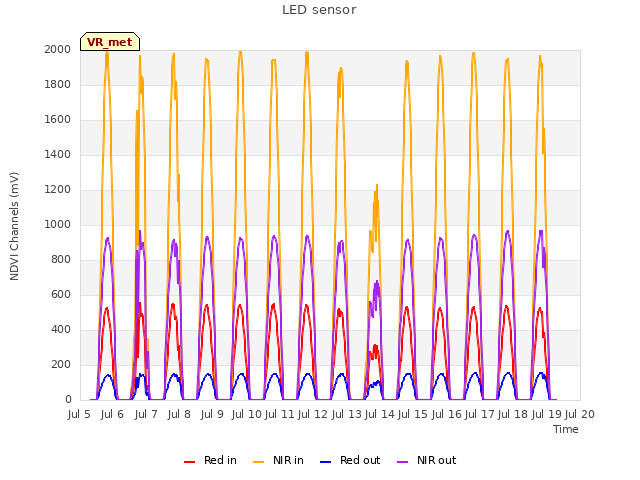Click the Jul 13 x-axis label
The width and height of the screenshot is (640, 480).
tap(347, 414)
